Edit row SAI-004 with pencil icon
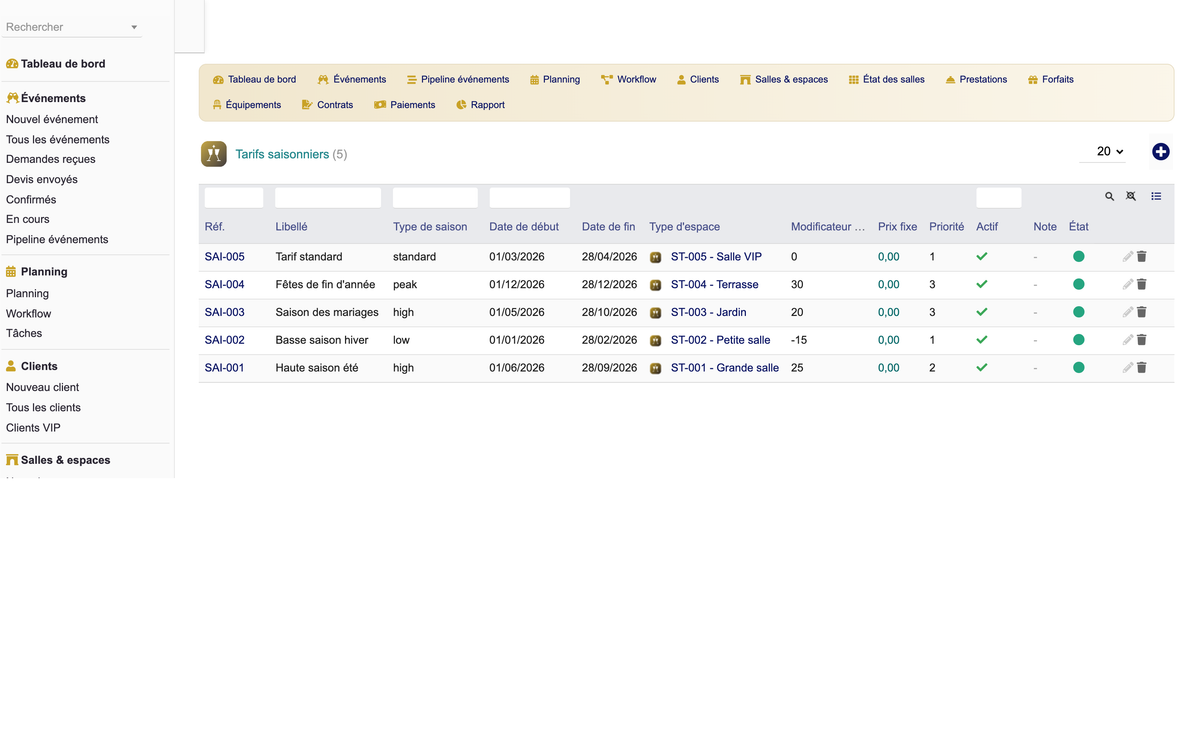The width and height of the screenshot is (1200, 743). point(1128,285)
